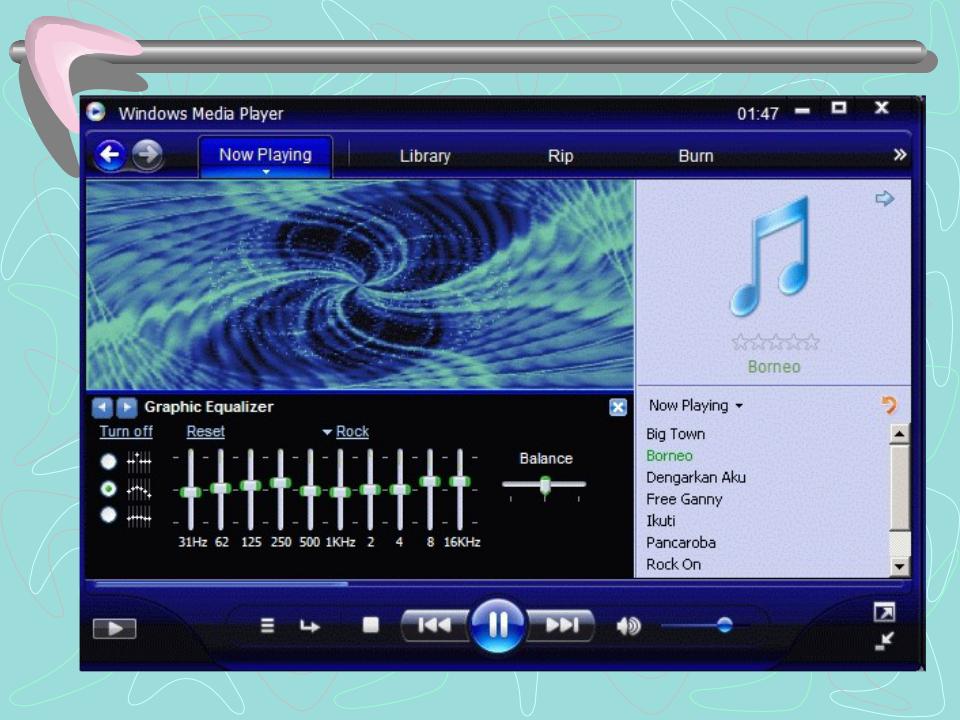The image size is (960, 720).
Task: Open the Now Playing playlist dropdown
Action: click(x=696, y=405)
